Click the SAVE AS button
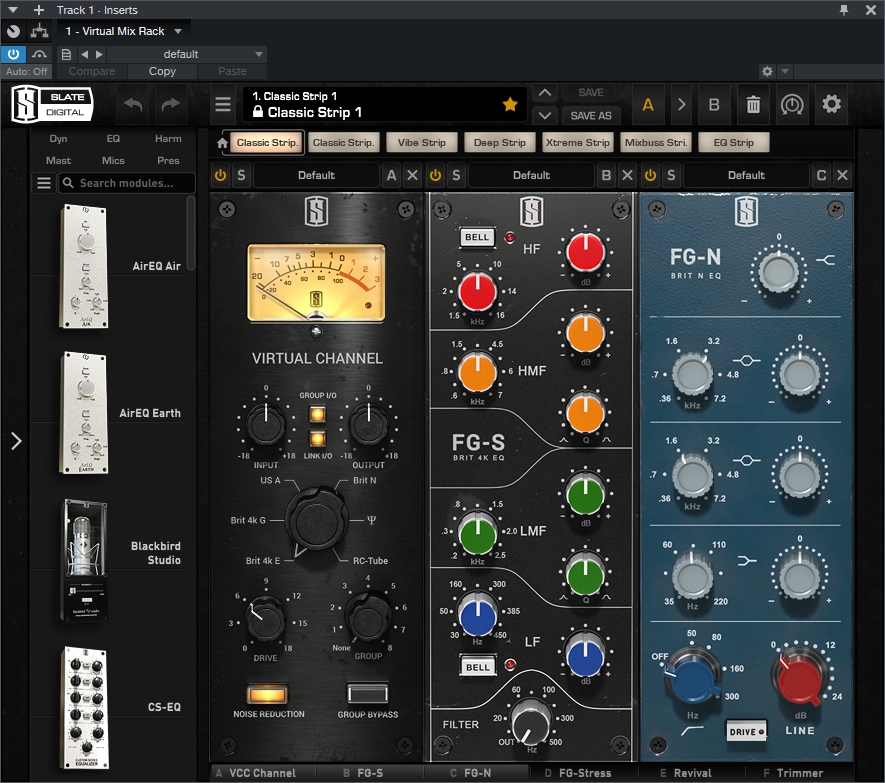Image resolution: width=885 pixels, height=783 pixels. (591, 116)
